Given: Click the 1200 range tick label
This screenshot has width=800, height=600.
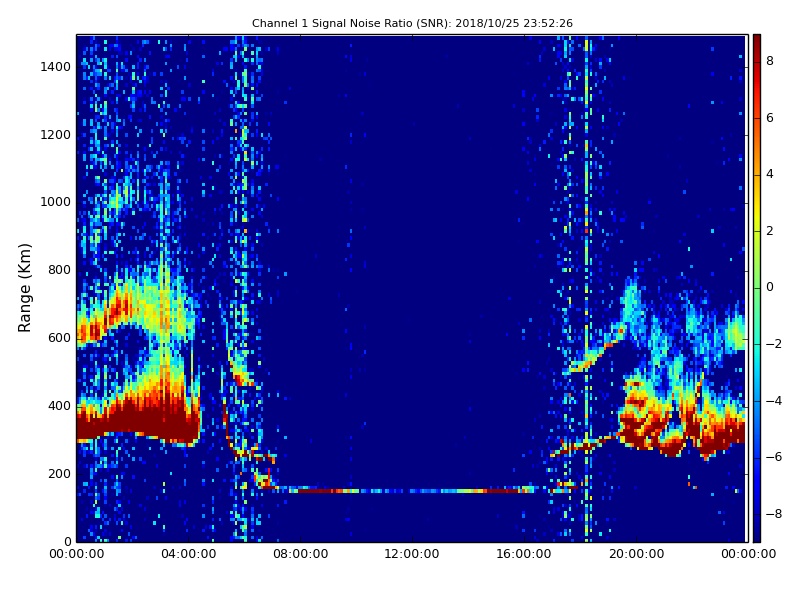Looking at the screenshot, I should click(x=56, y=135).
